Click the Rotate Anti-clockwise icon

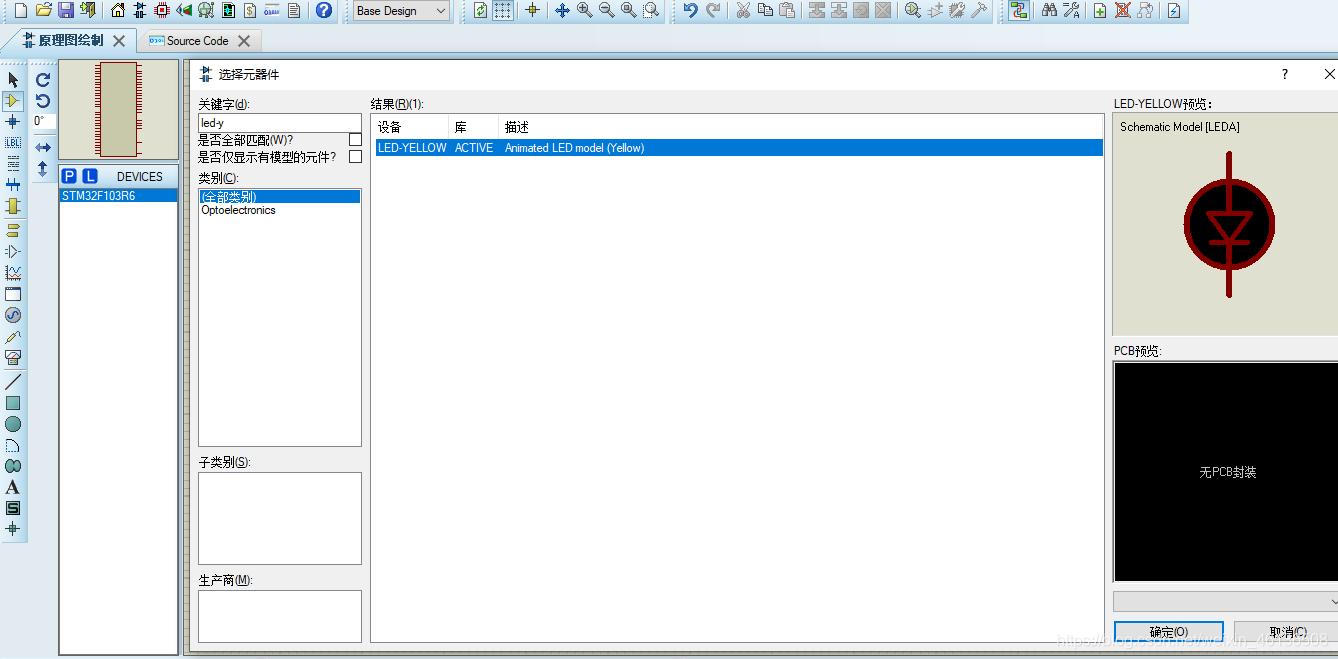(43, 100)
